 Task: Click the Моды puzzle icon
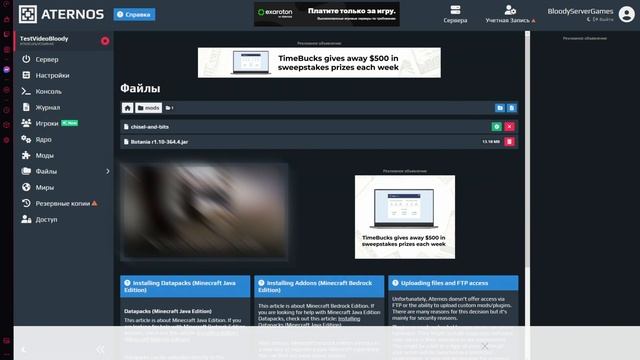(26, 155)
